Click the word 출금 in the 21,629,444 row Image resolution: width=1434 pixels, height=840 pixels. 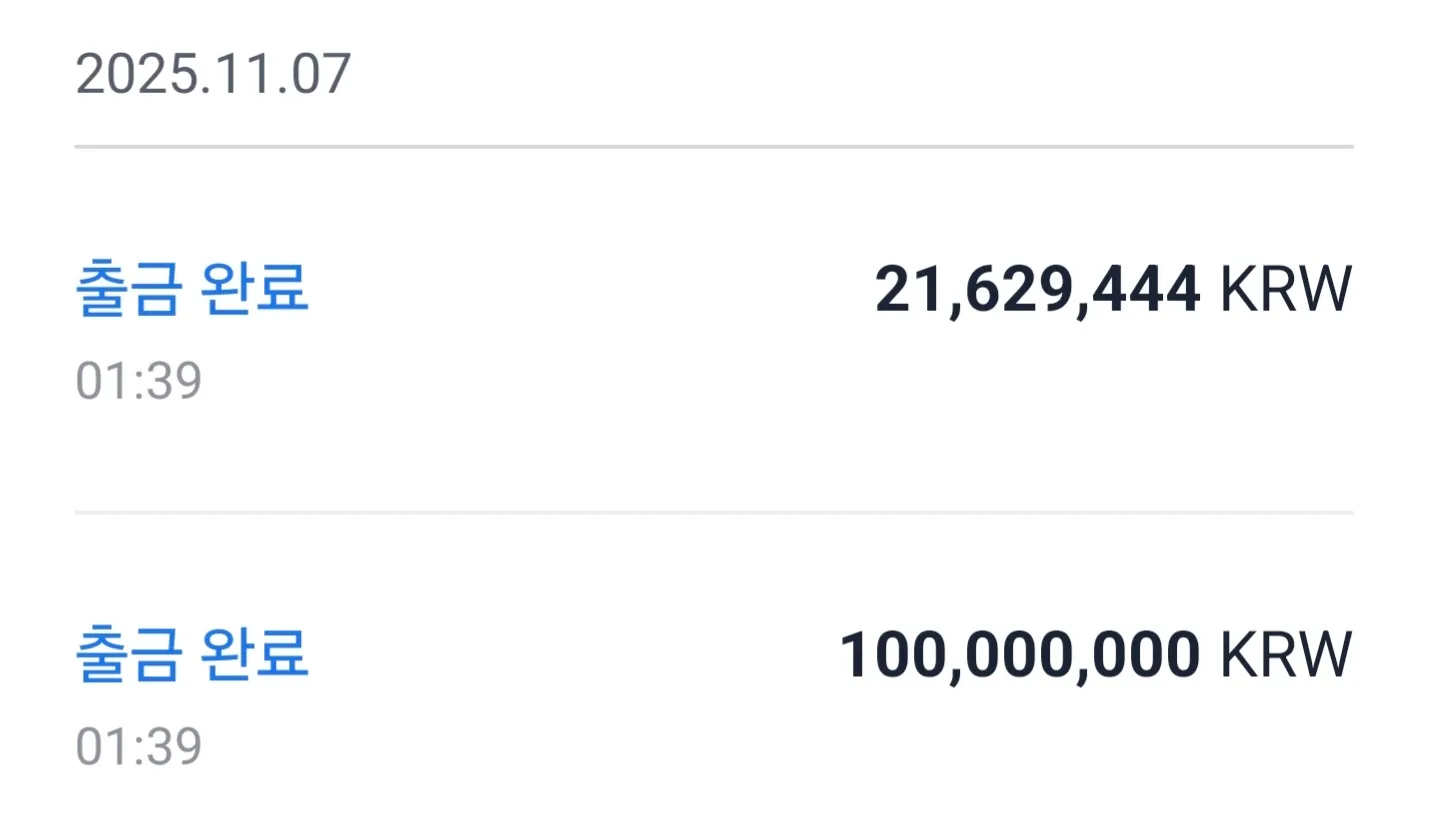[x=129, y=290]
